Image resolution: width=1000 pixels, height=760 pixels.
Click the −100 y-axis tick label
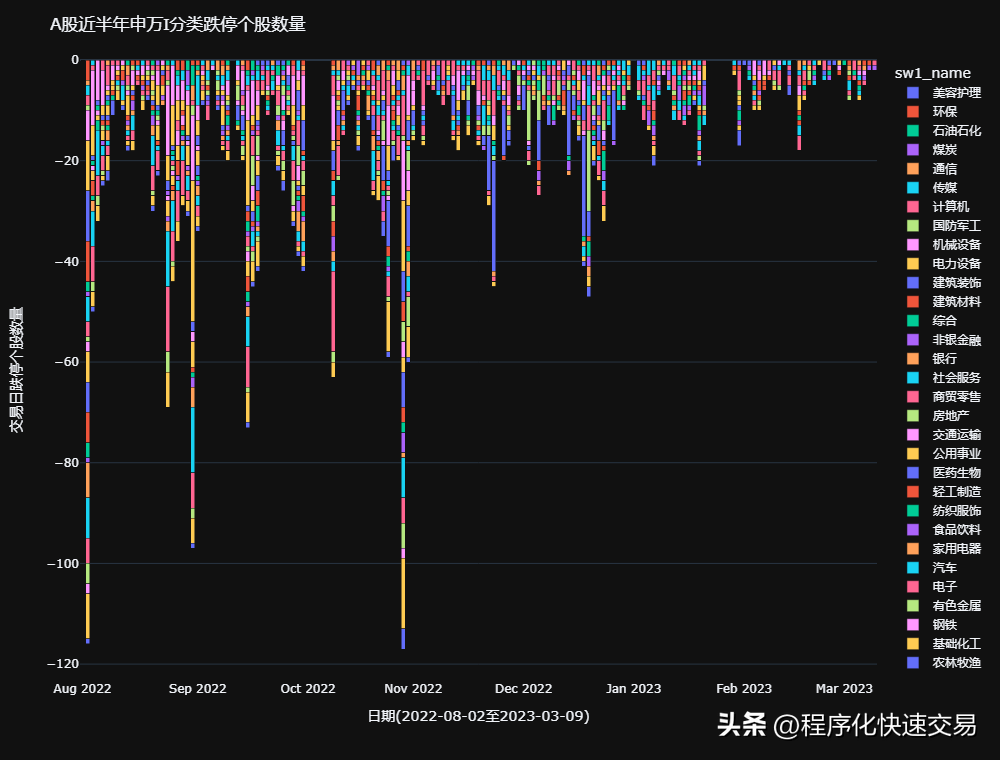coord(63,564)
